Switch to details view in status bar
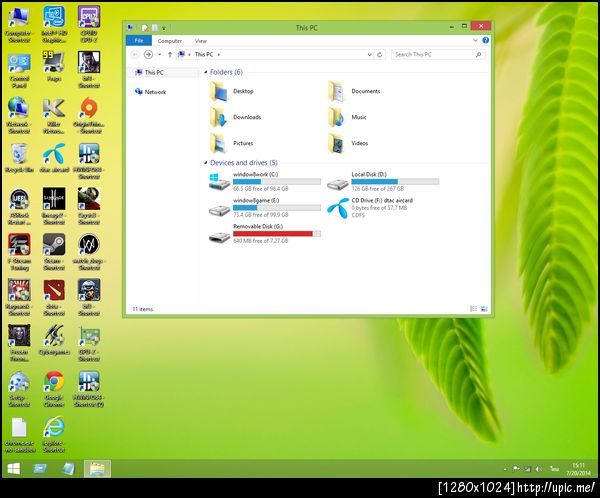Screen dimensions: 600x498 [473, 309]
